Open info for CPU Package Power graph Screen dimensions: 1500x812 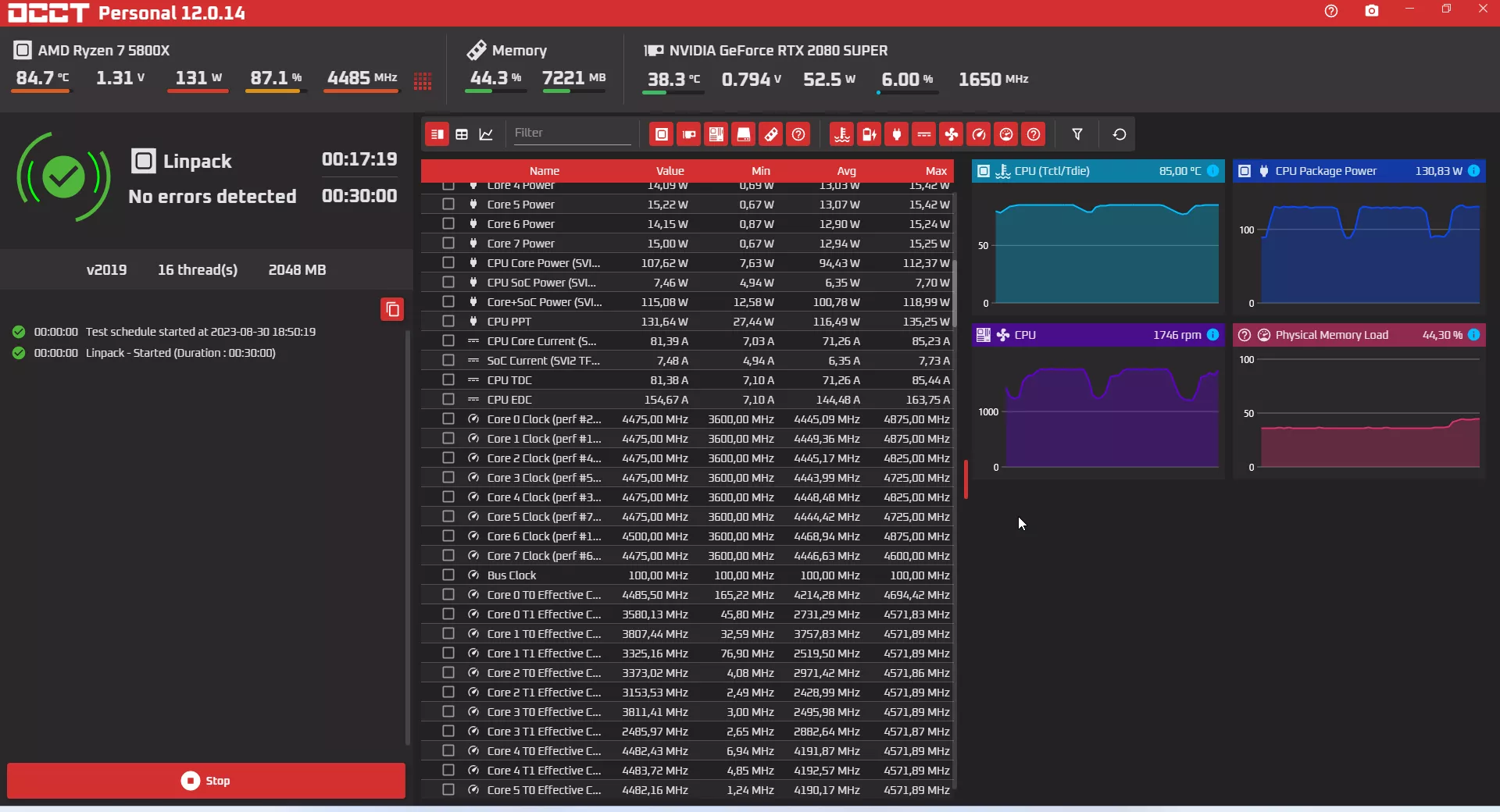click(x=1474, y=171)
